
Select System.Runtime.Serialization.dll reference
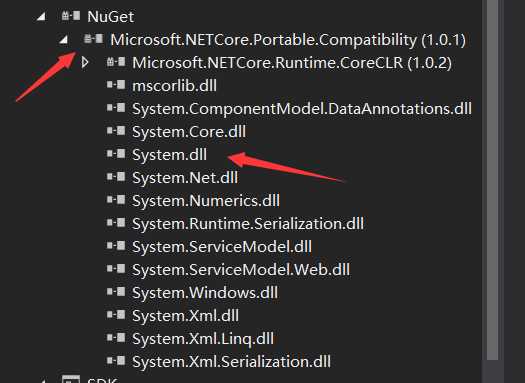[x=248, y=224]
